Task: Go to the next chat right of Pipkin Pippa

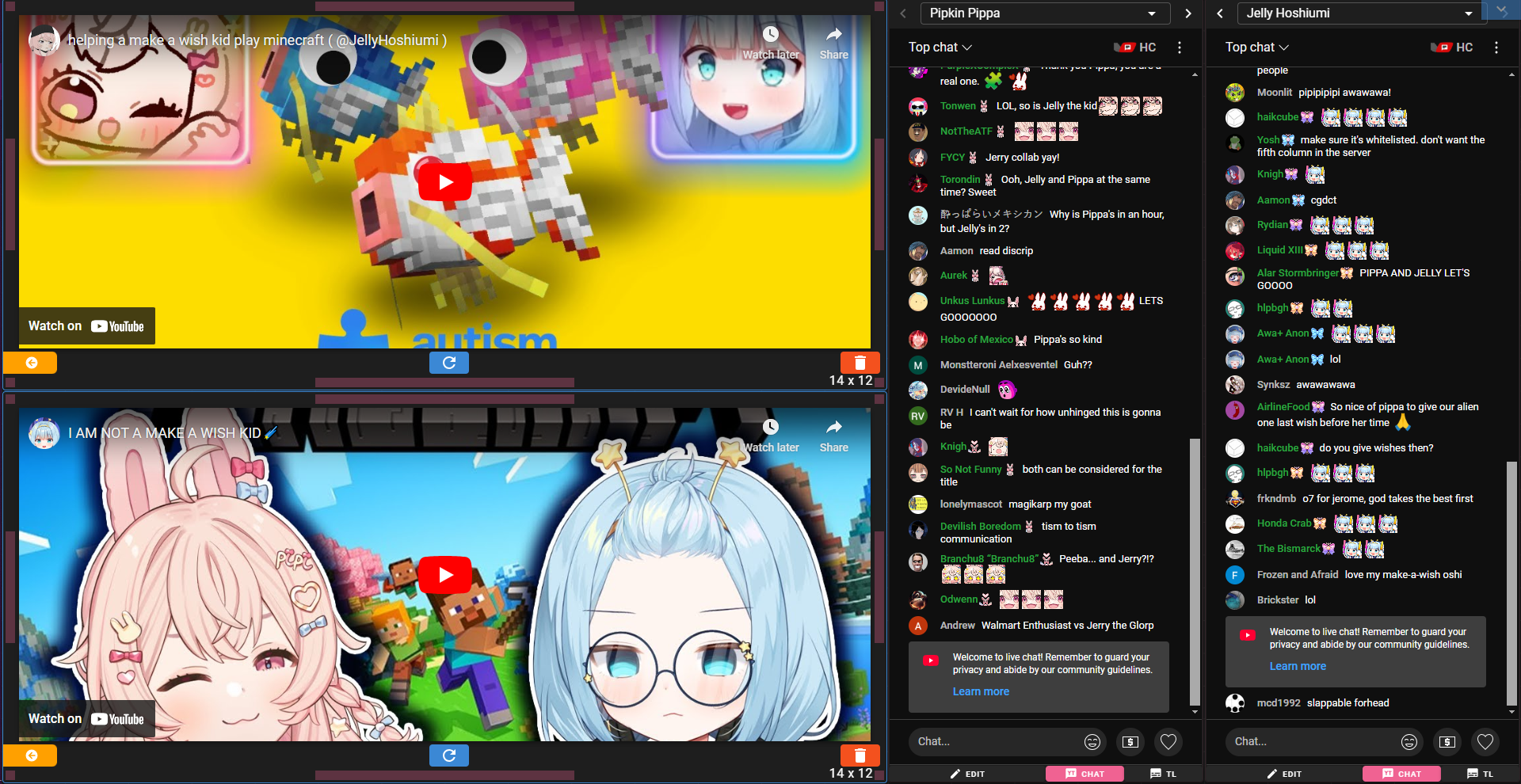Action: (x=1187, y=13)
